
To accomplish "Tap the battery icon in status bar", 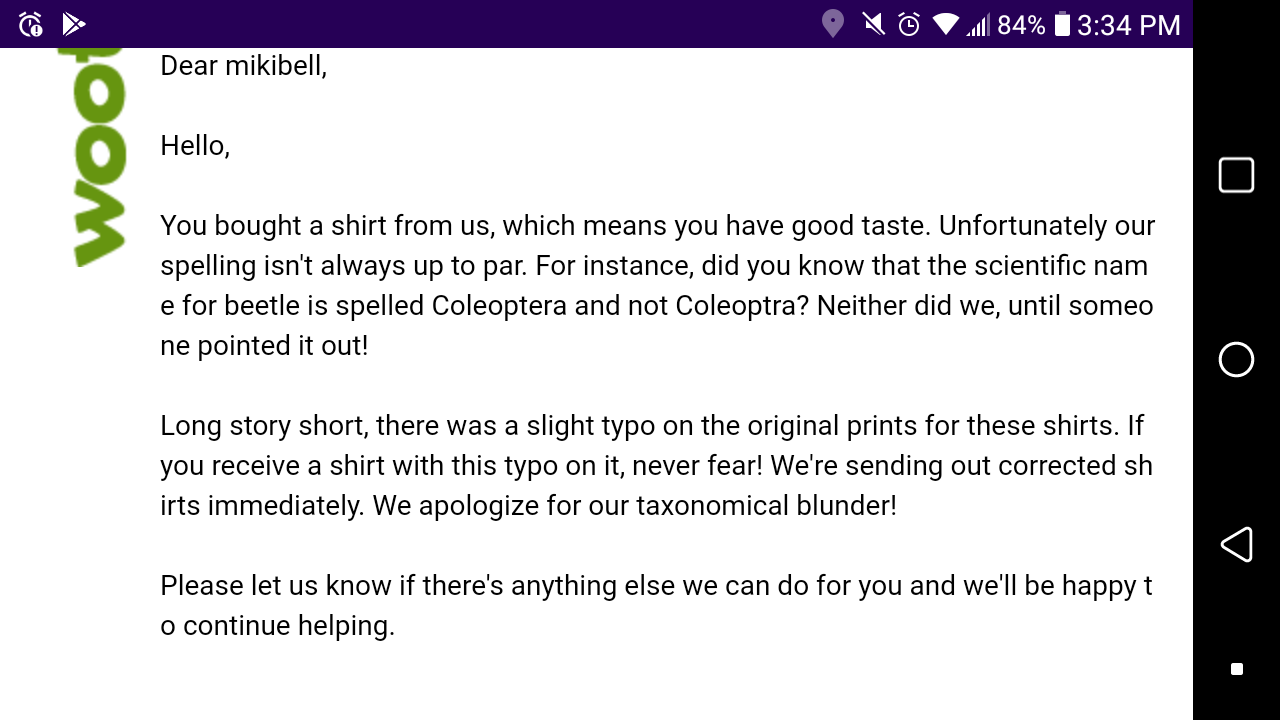I will [1062, 24].
